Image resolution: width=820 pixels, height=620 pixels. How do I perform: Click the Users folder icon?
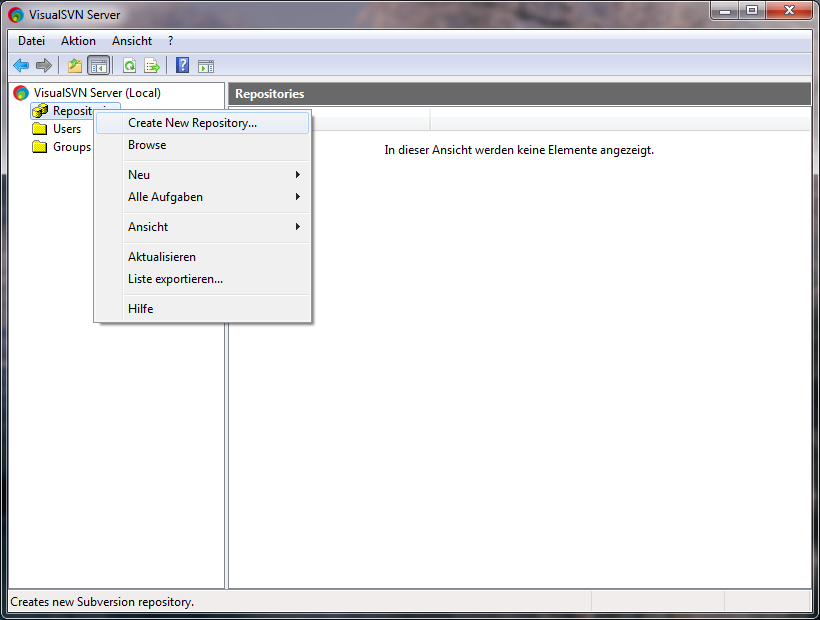[40, 129]
